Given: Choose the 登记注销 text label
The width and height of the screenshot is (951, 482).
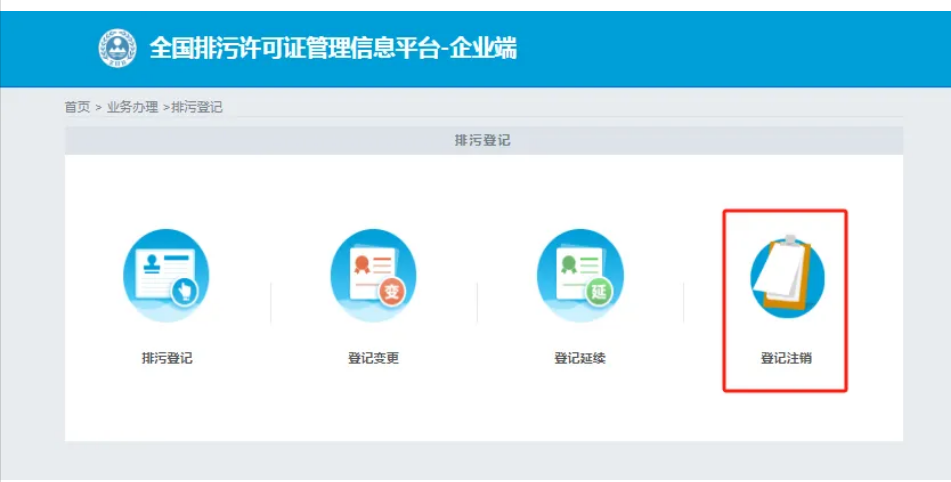Looking at the screenshot, I should [786, 358].
